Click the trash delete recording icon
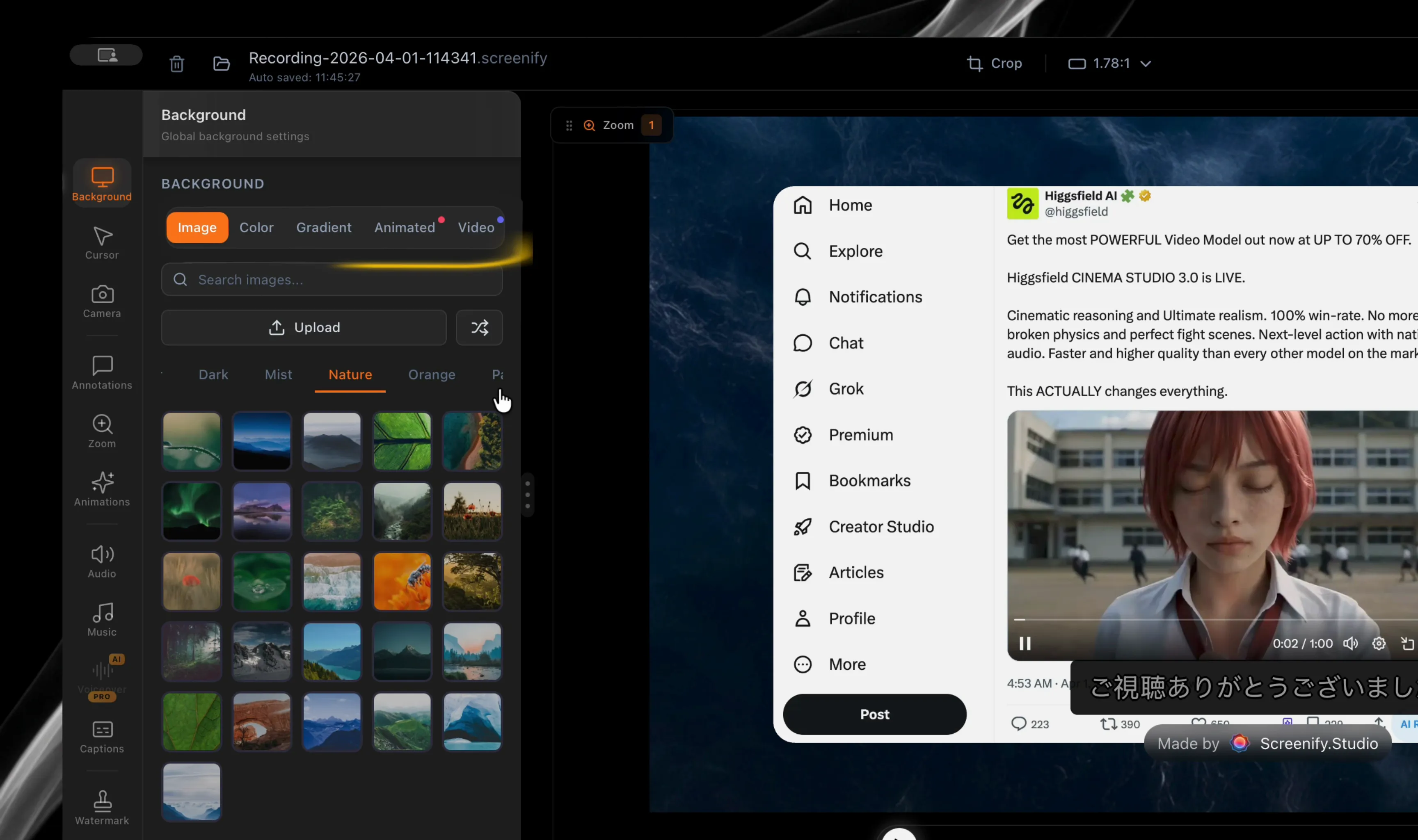Image resolution: width=1418 pixels, height=840 pixels. (x=176, y=64)
